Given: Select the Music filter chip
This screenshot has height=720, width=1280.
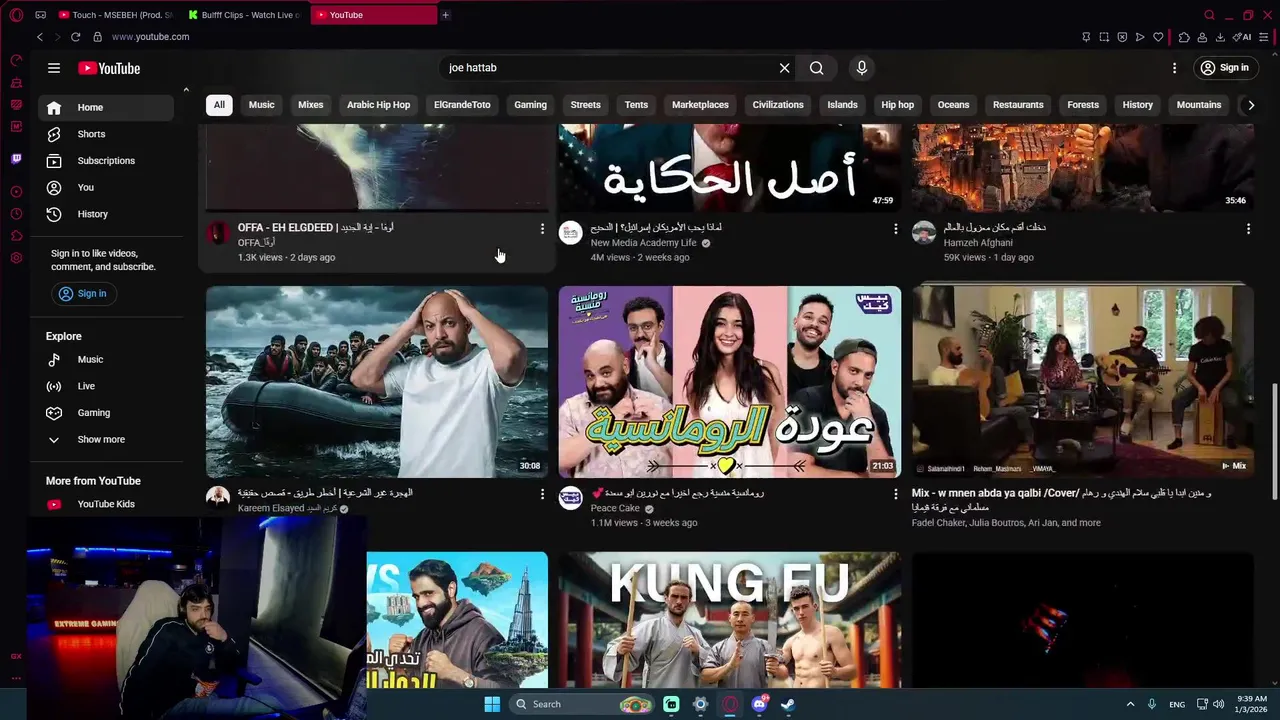Looking at the screenshot, I should [x=261, y=105].
